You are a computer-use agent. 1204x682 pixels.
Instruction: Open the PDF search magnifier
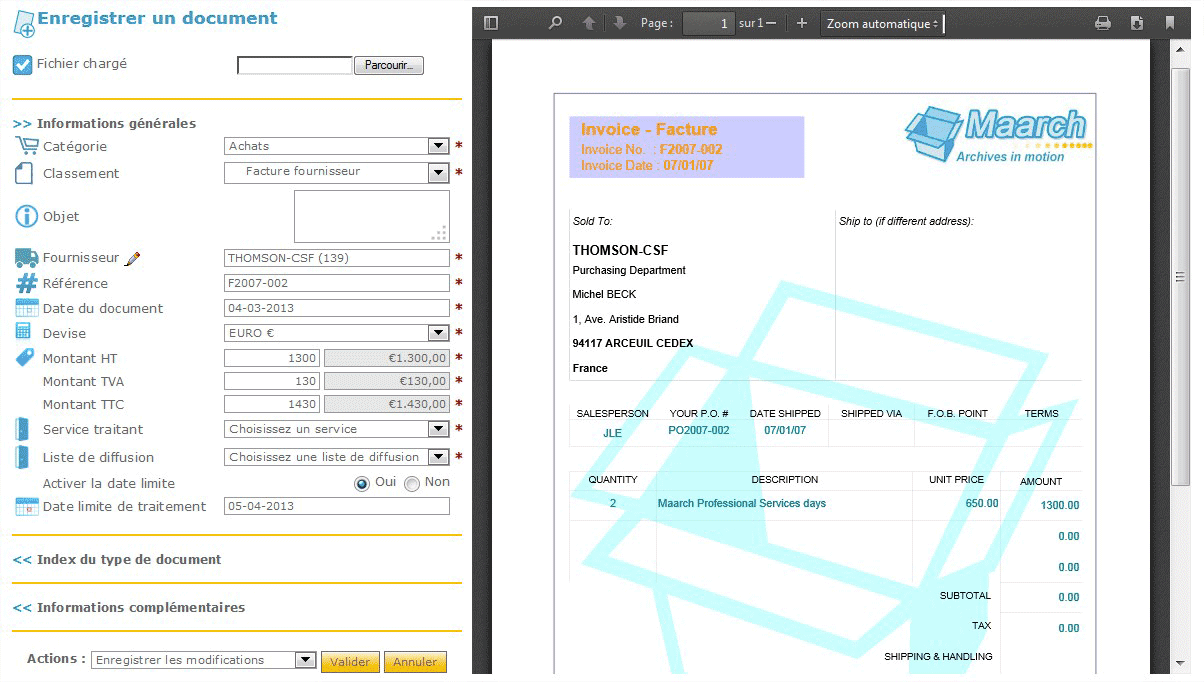click(556, 23)
